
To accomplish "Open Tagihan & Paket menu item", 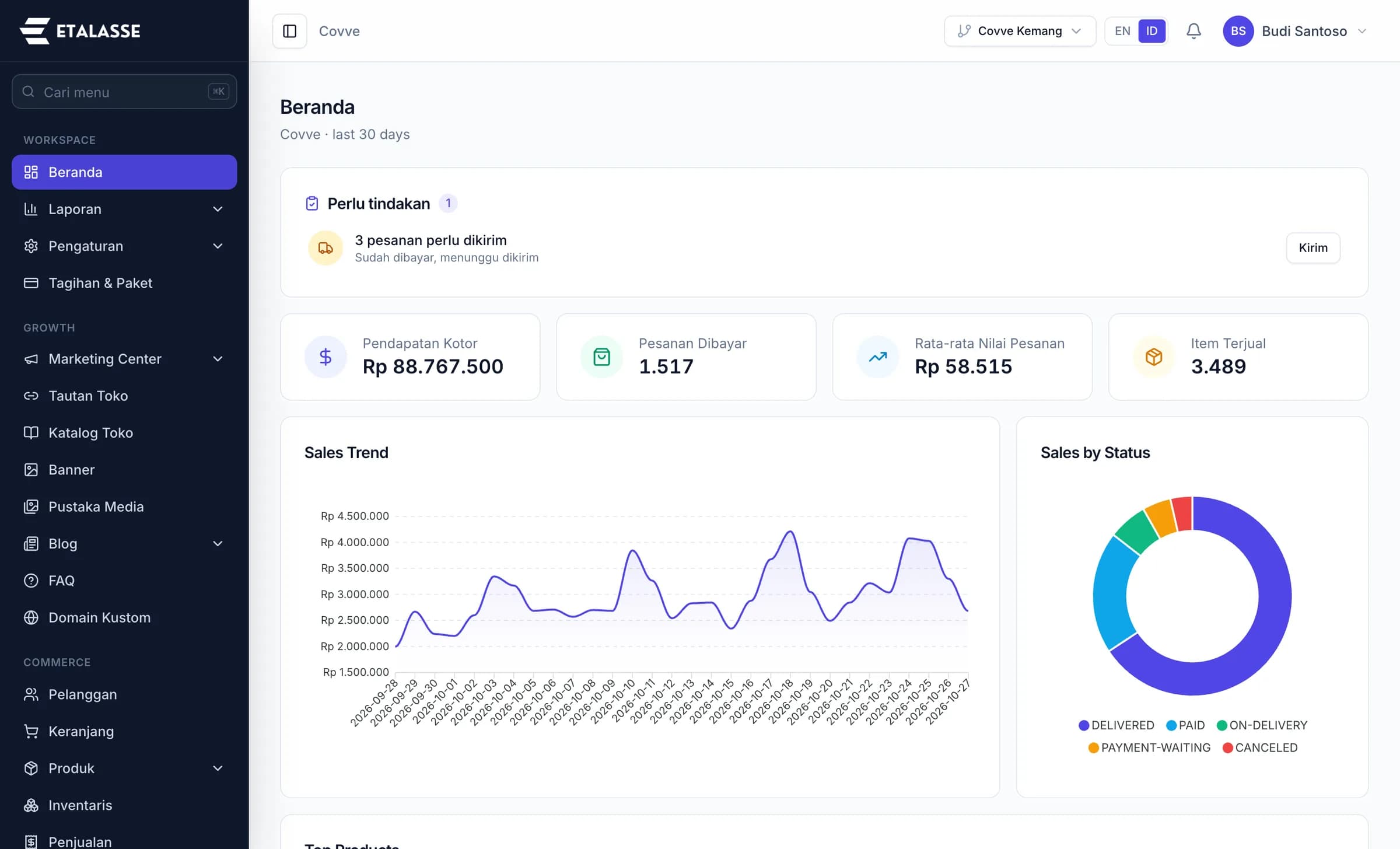I will (124, 283).
